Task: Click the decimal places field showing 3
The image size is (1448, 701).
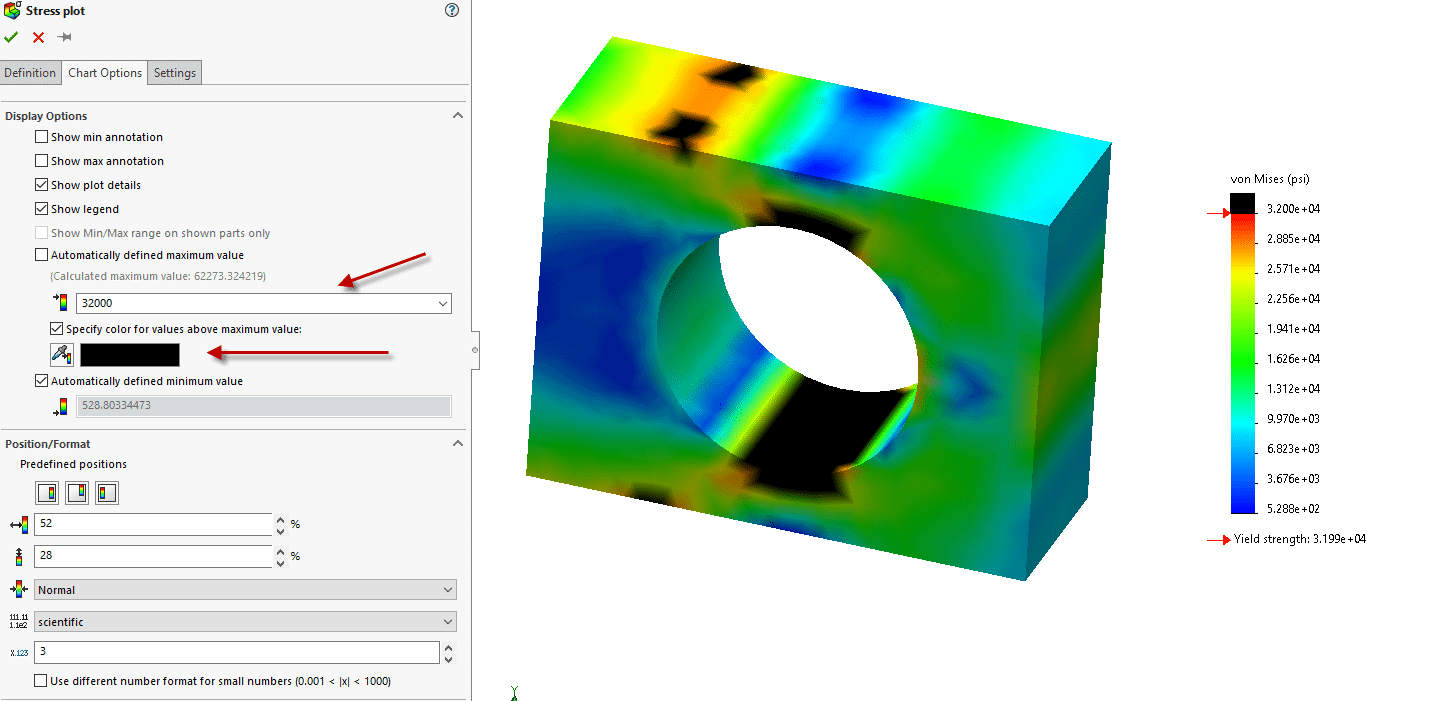Action: 236,652
